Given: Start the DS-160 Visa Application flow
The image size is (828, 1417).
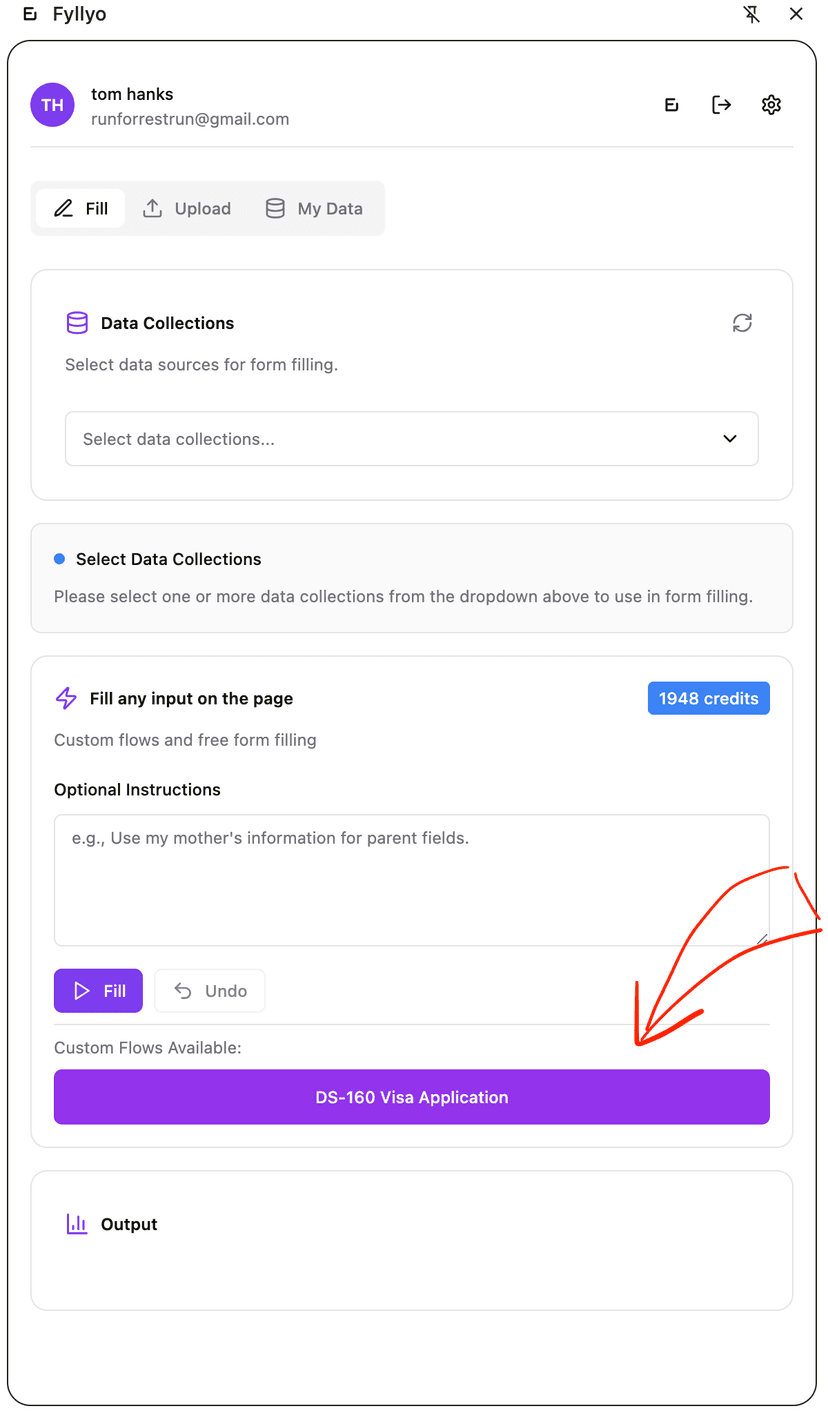Looking at the screenshot, I should coord(411,1096).
